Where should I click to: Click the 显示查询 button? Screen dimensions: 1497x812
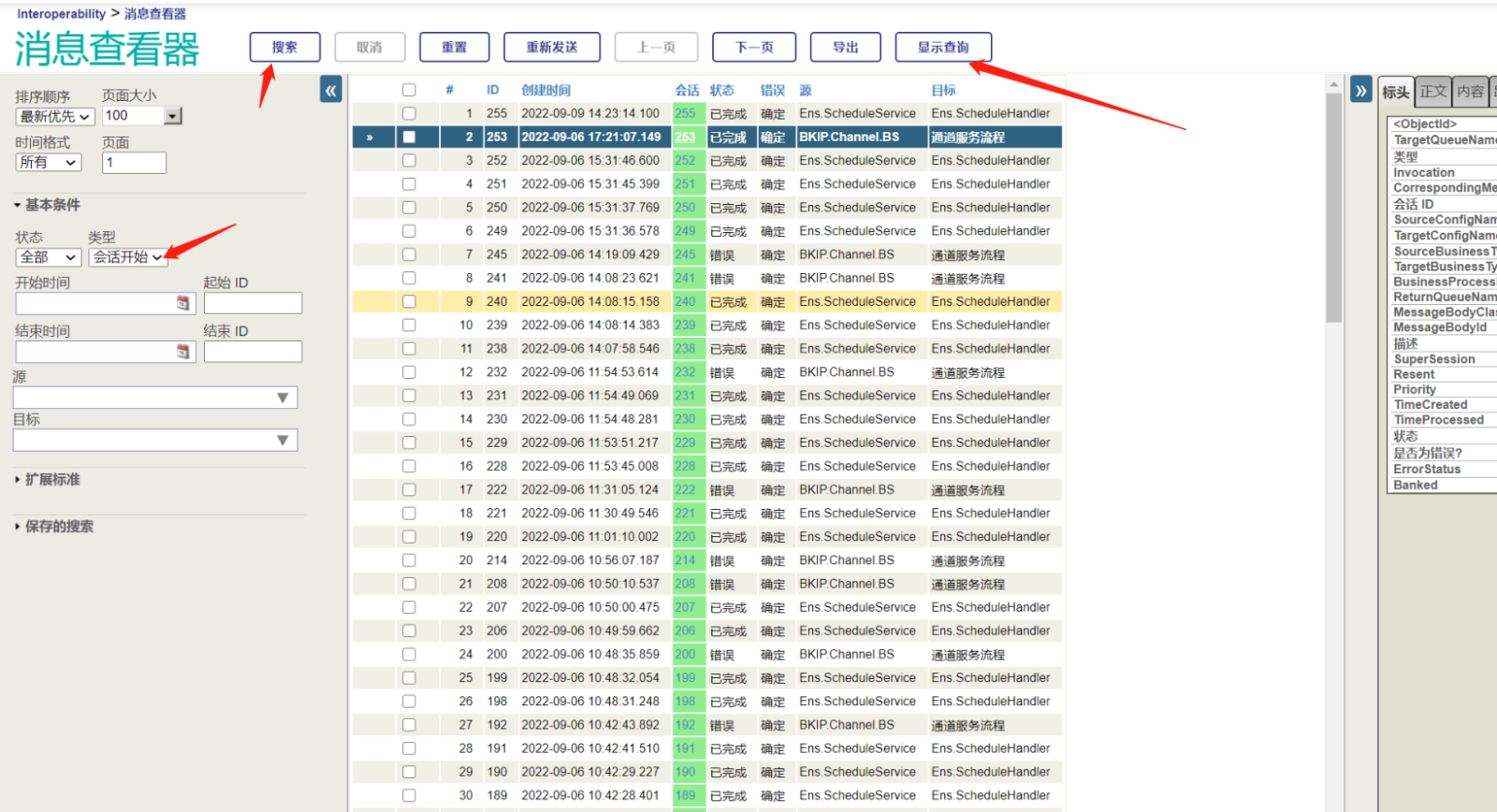pos(942,47)
